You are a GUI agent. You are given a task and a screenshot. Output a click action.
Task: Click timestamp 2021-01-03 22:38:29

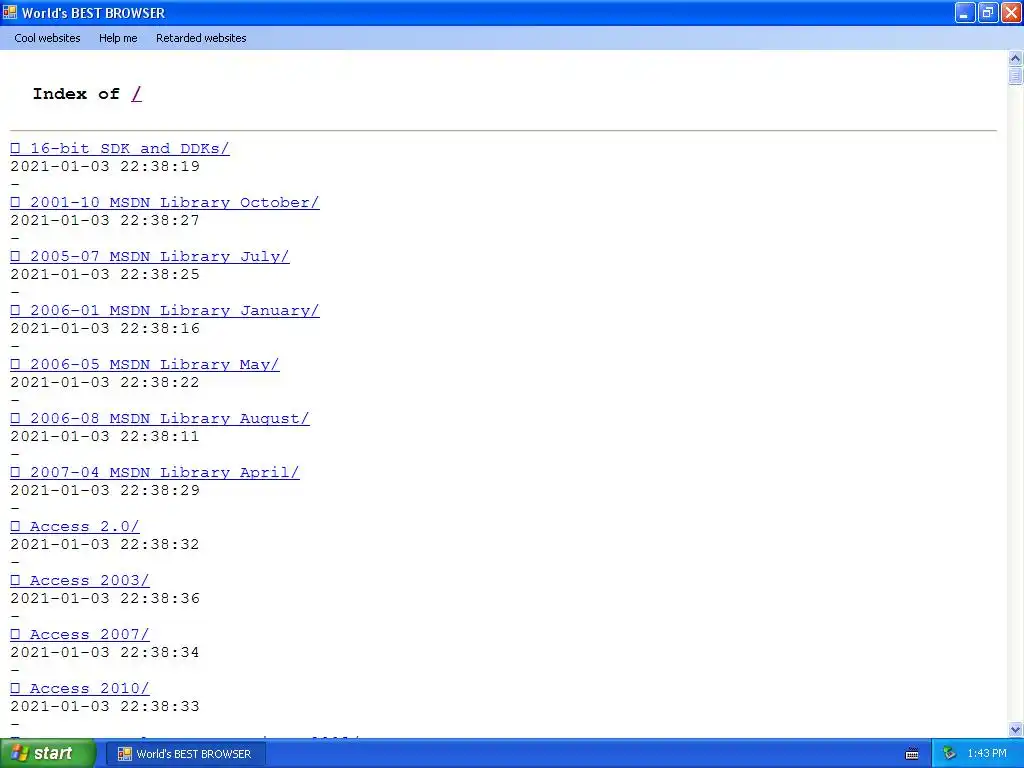point(105,490)
